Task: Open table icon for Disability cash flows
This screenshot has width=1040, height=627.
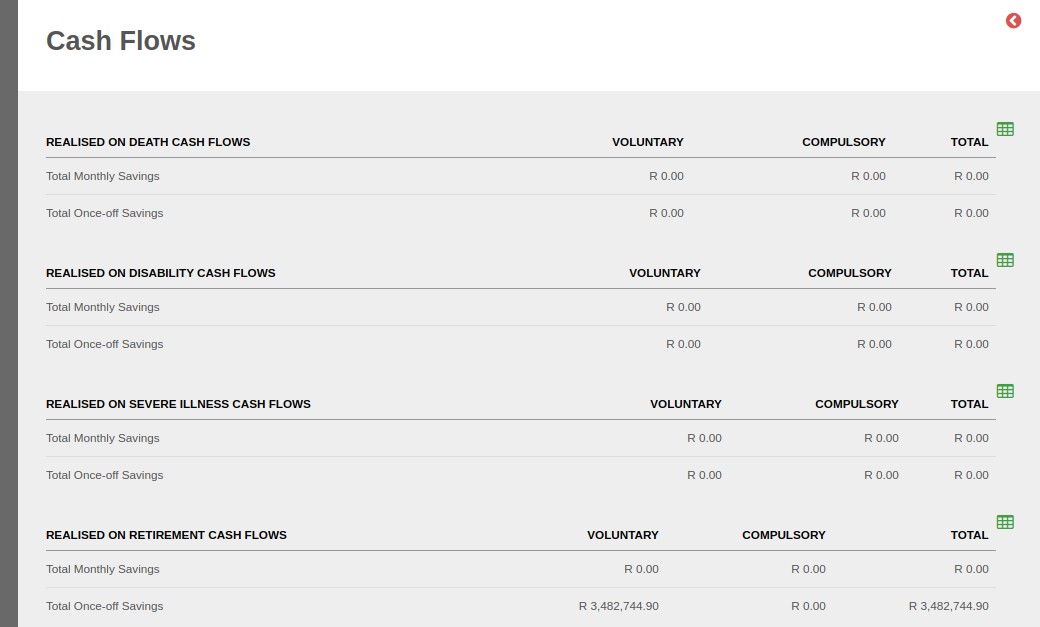Action: 1005,260
